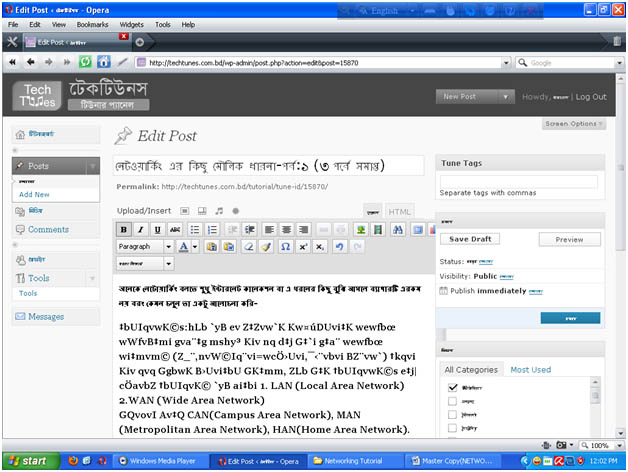Indent the paragraph using indent button

tap(250, 230)
